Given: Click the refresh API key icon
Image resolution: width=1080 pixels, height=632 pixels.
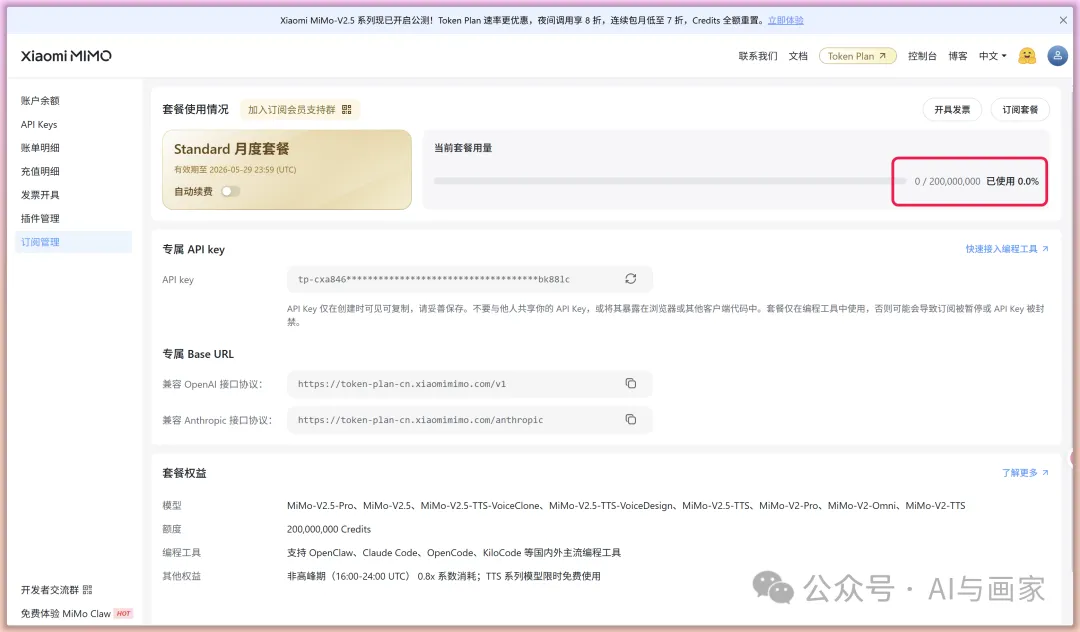Looking at the screenshot, I should point(630,279).
